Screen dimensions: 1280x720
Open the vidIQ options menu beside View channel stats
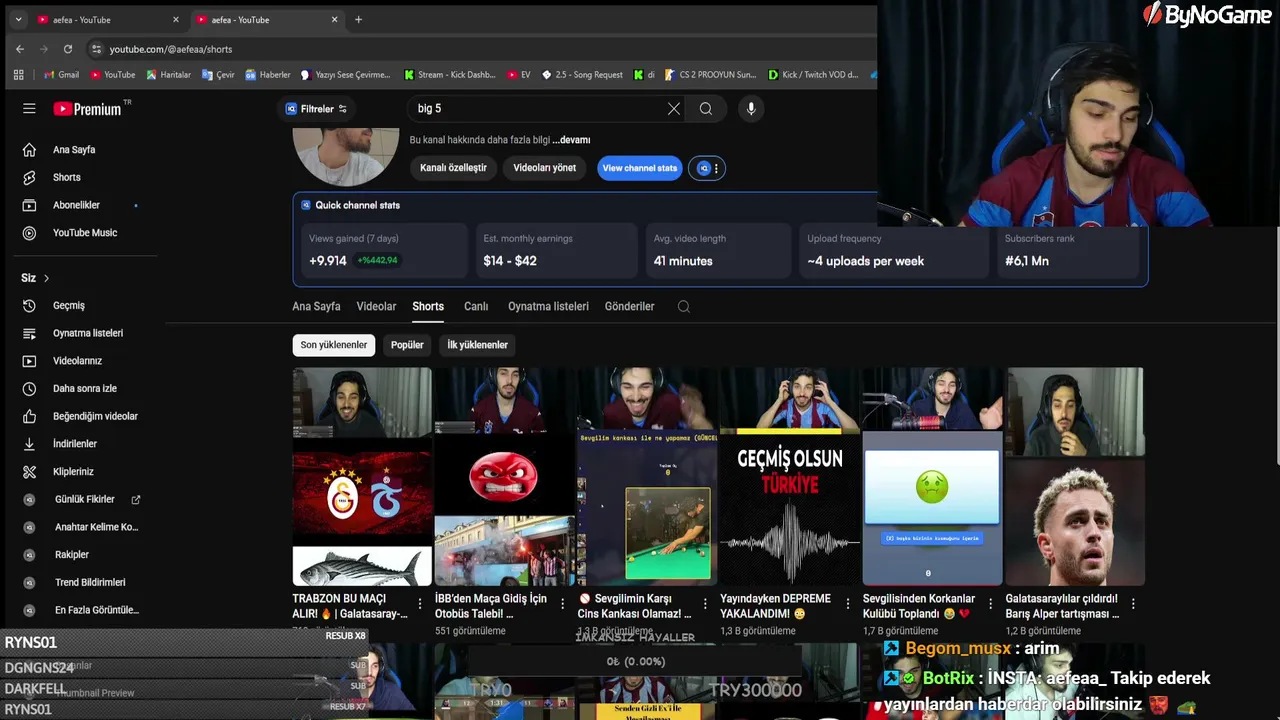708,168
